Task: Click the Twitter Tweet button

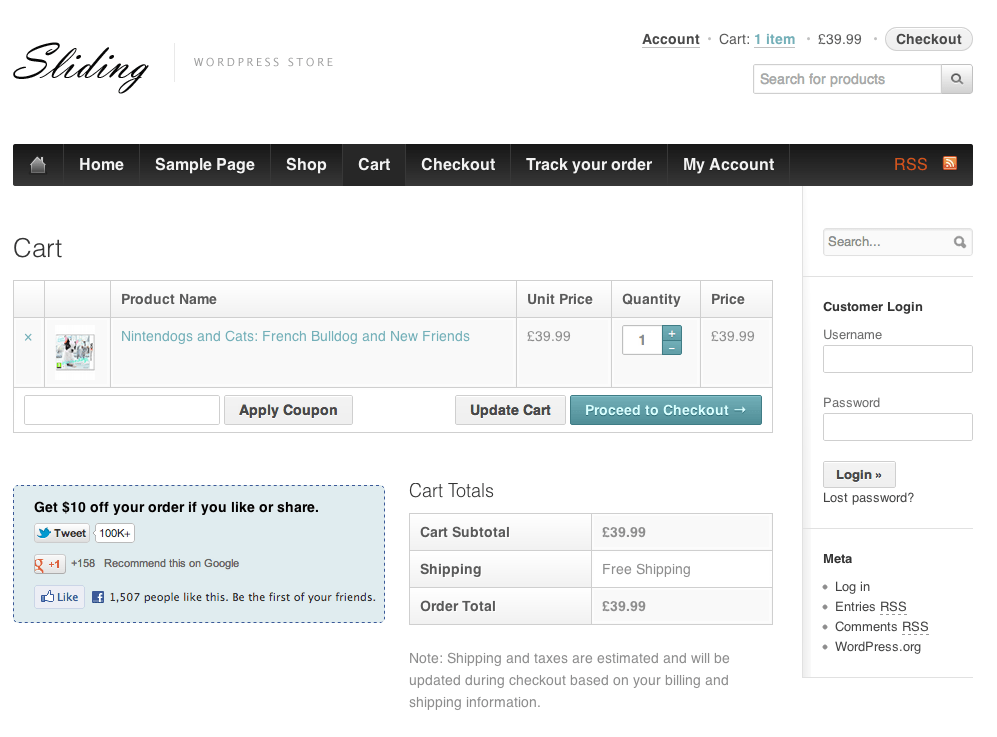Action: (x=62, y=533)
